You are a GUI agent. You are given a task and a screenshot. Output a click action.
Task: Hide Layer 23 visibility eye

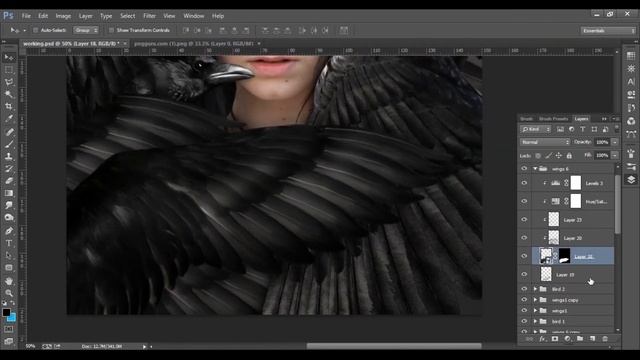[x=524, y=220]
